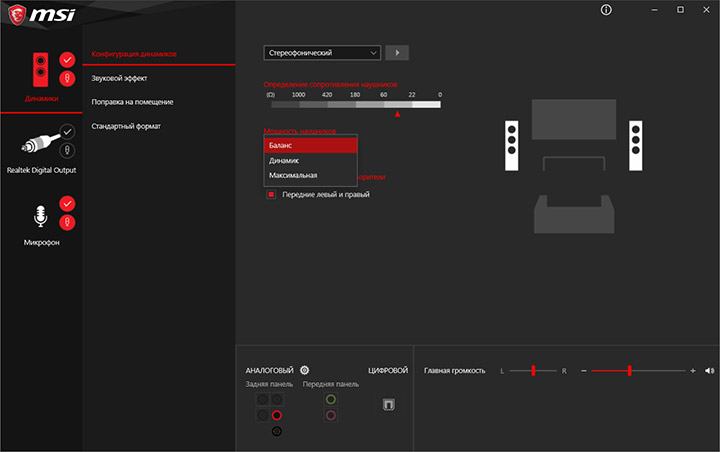Screen dimensions: 720x452
Task: Adjust the Главная громкость volume slider handle
Action: [x=630, y=370]
